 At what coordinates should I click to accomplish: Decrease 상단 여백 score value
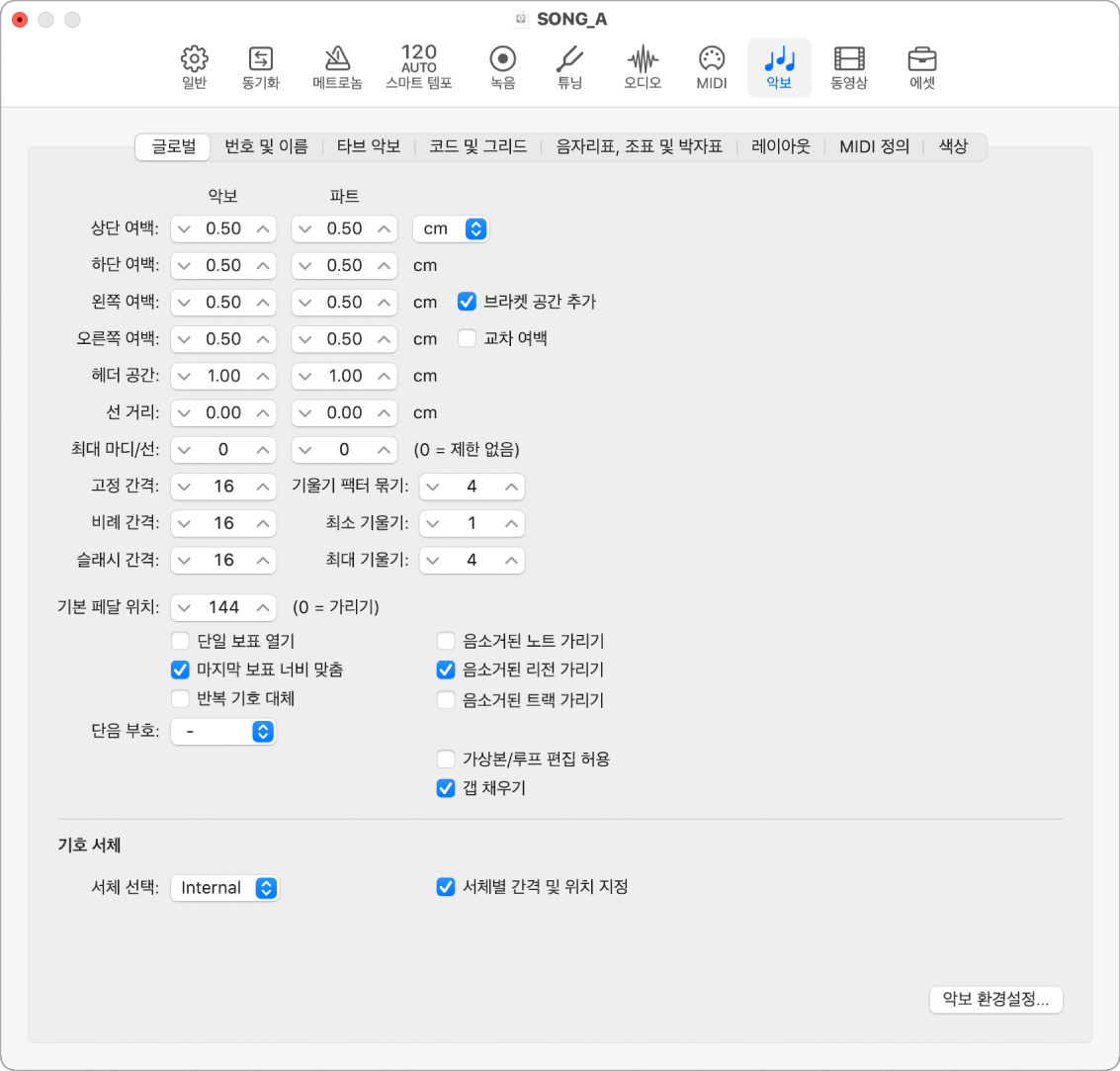pyautogui.click(x=184, y=229)
